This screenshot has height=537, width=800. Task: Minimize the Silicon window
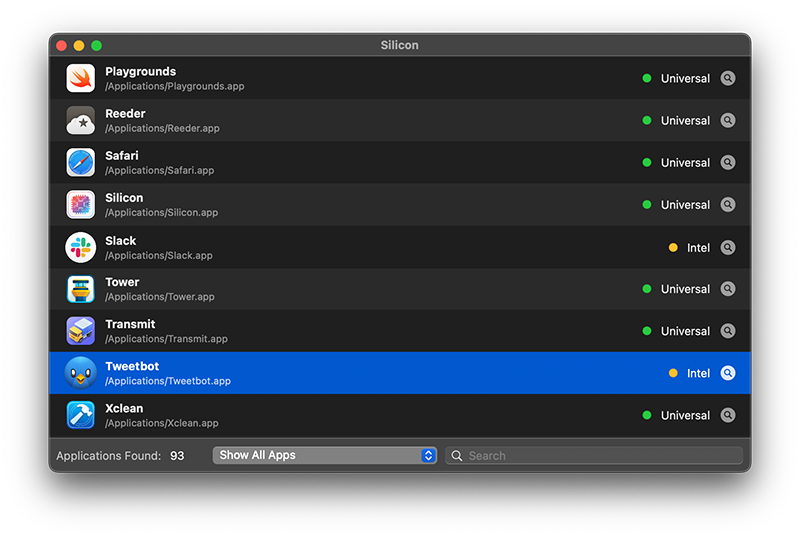tap(79, 45)
